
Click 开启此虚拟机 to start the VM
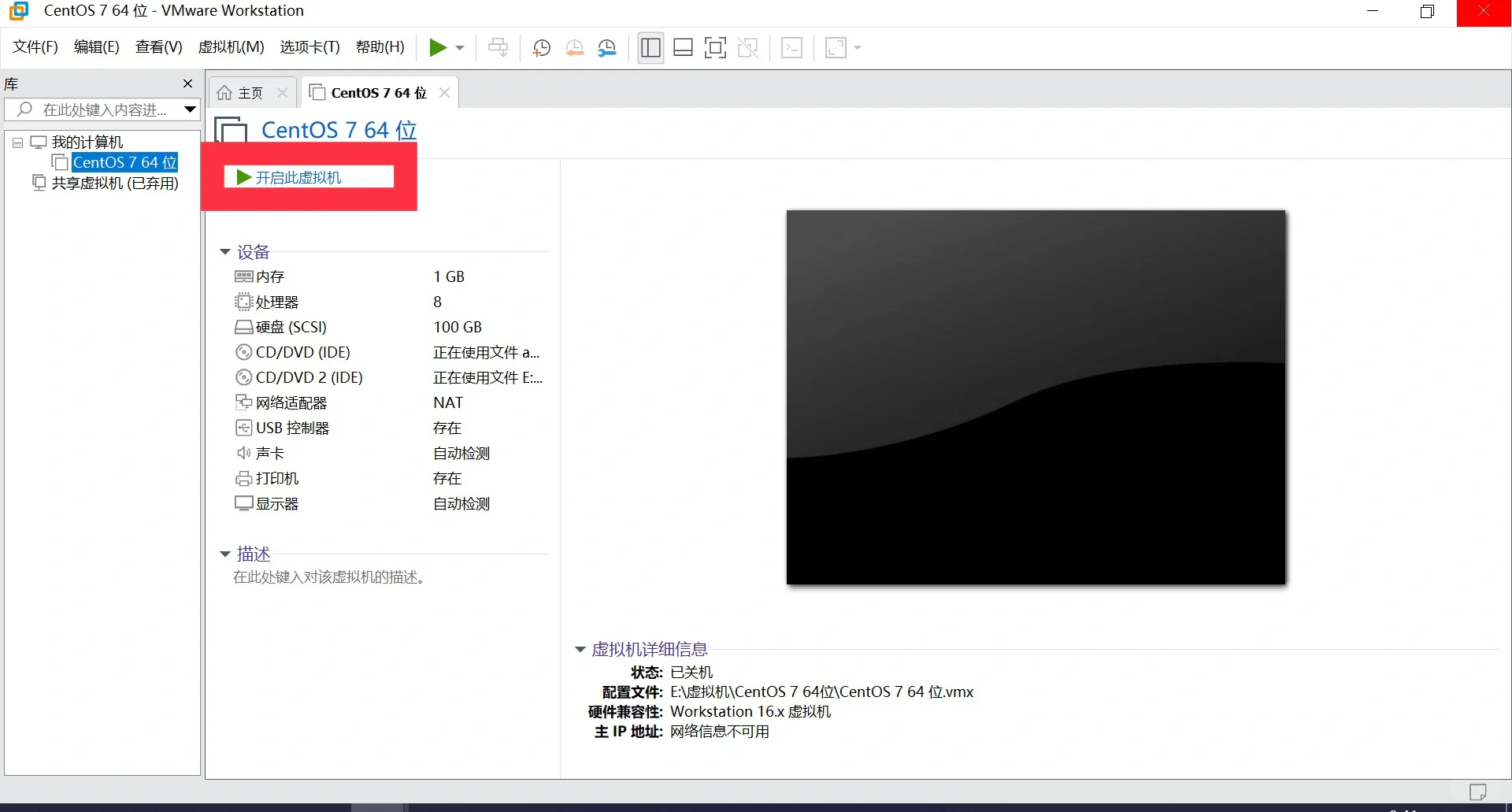pos(309,176)
